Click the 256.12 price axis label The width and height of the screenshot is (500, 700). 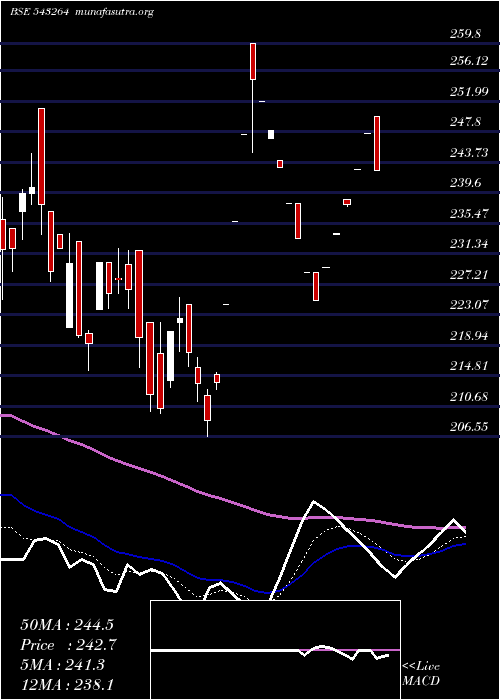(x=469, y=61)
